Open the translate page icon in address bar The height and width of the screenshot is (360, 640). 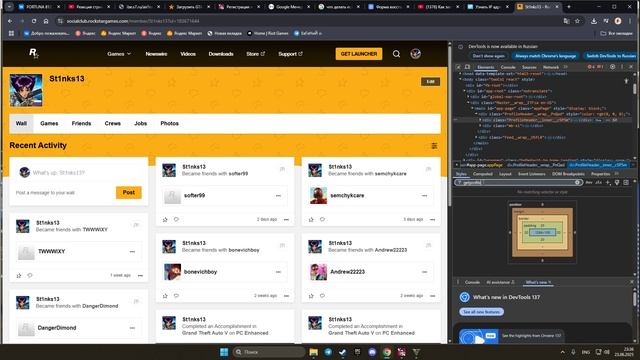pyautogui.click(x=567, y=21)
